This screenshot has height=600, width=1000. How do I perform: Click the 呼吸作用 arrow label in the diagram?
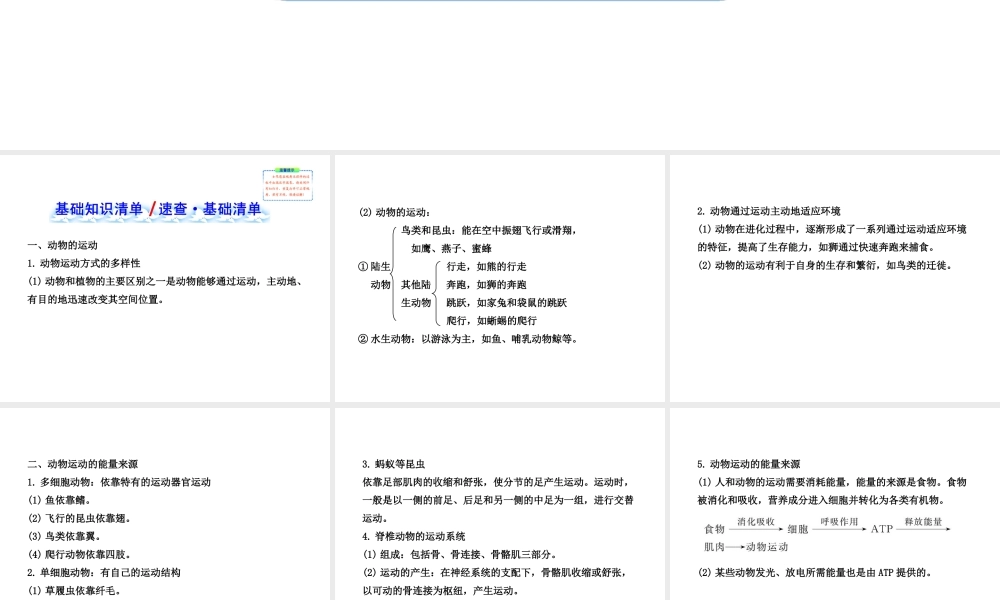tap(839, 522)
